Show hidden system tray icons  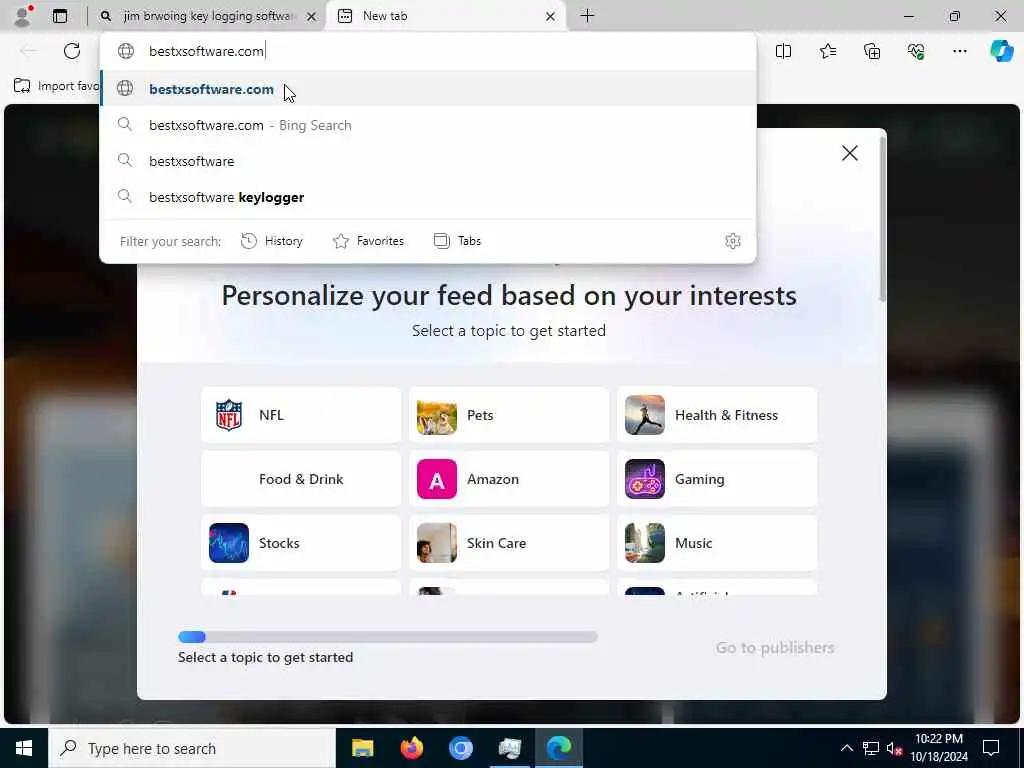846,748
